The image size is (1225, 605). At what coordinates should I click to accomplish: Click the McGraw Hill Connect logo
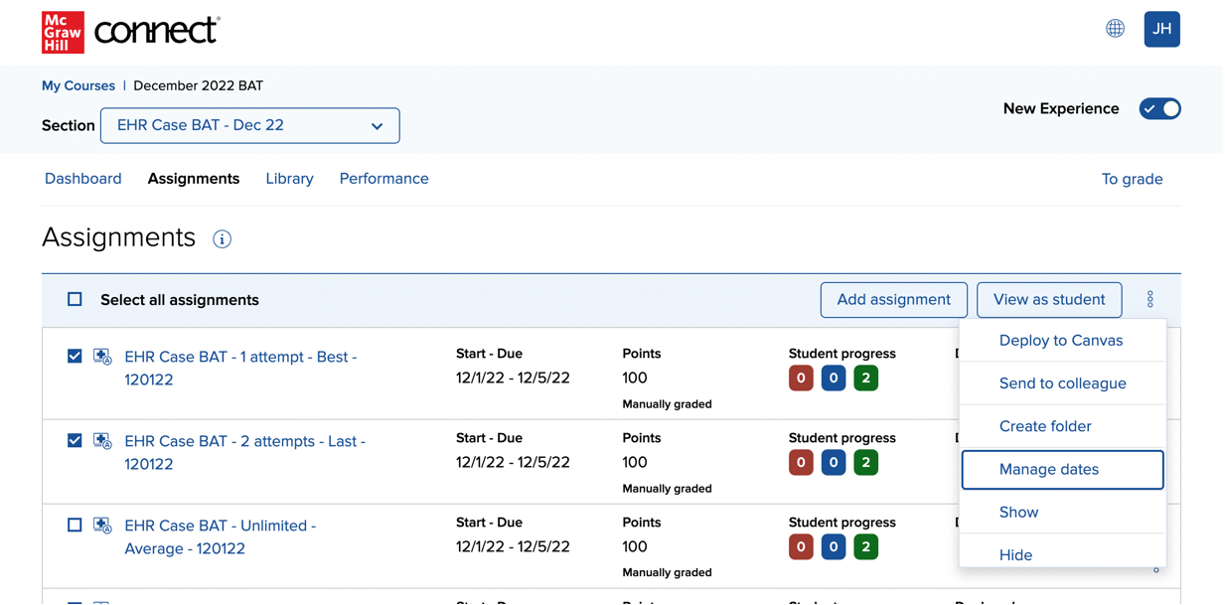[x=131, y=32]
